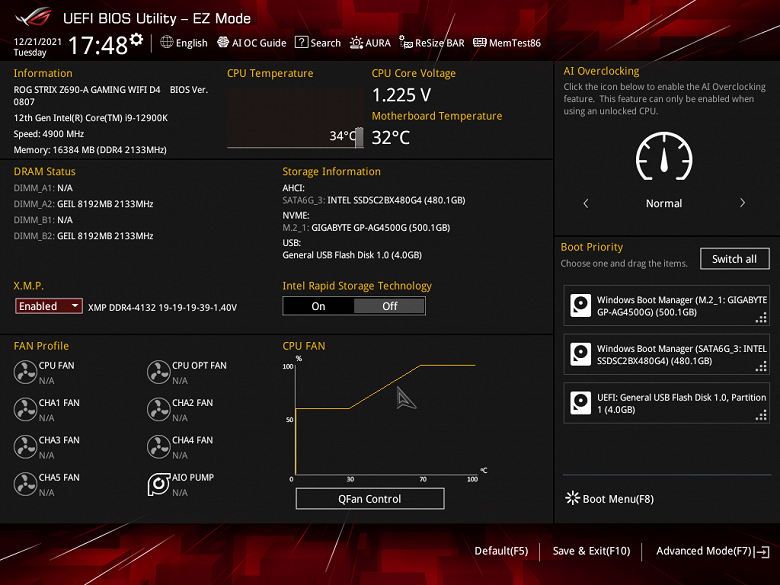Image resolution: width=780 pixels, height=585 pixels.
Task: Click disk icon of INTEL SSD boot entry
Action: [x=581, y=354]
